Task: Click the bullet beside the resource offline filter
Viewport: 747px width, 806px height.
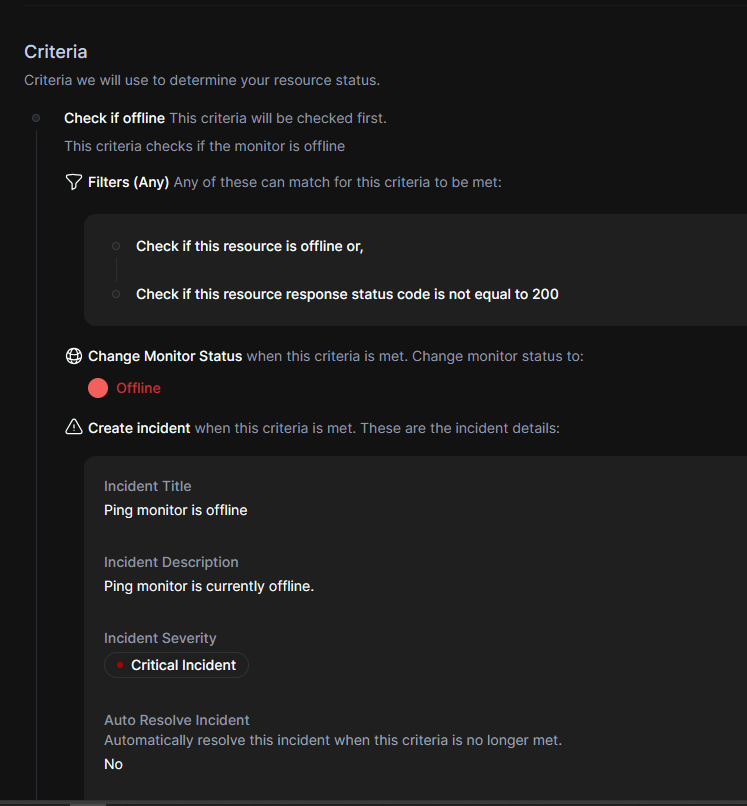Action: (116, 245)
